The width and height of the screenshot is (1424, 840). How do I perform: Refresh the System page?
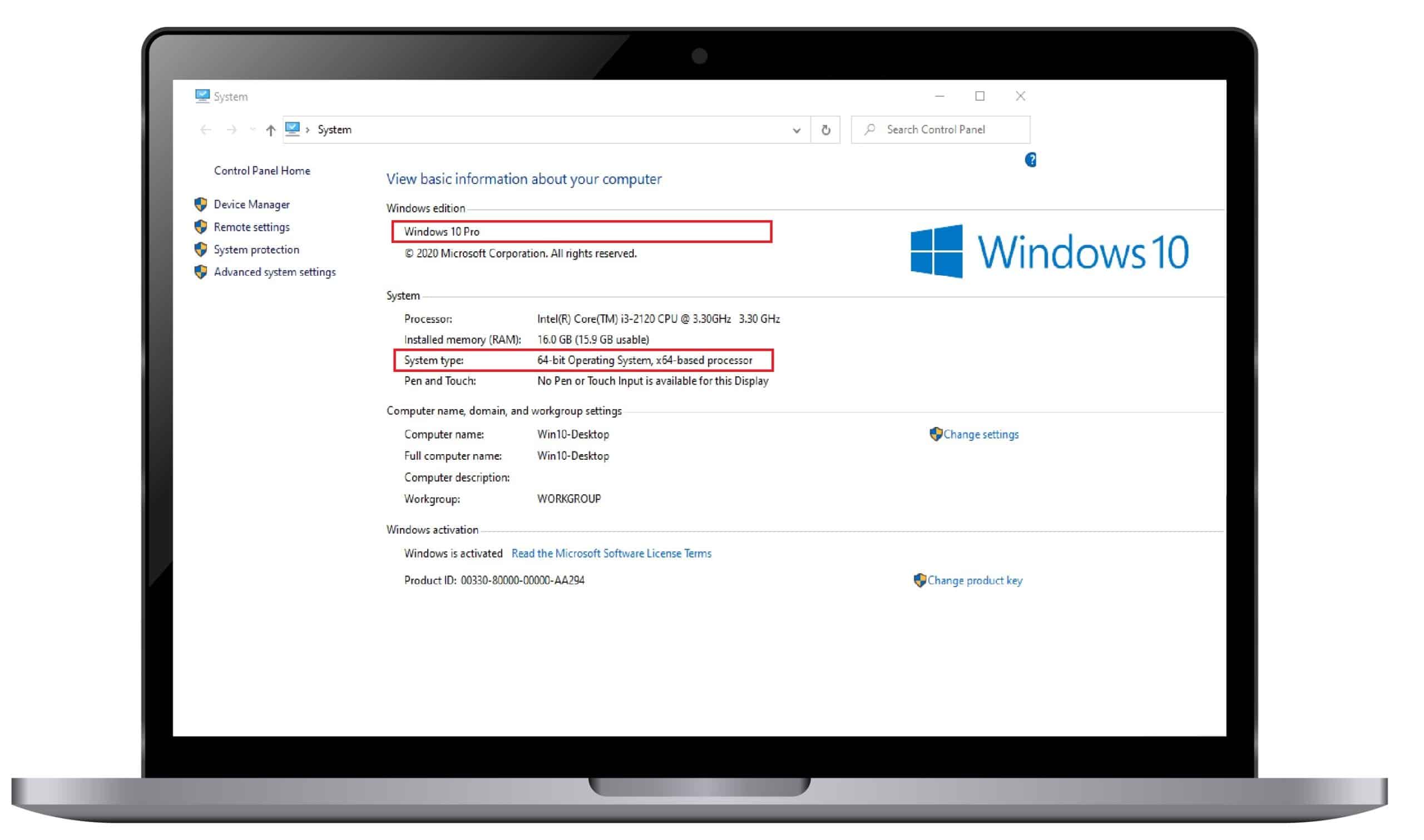pos(825,130)
